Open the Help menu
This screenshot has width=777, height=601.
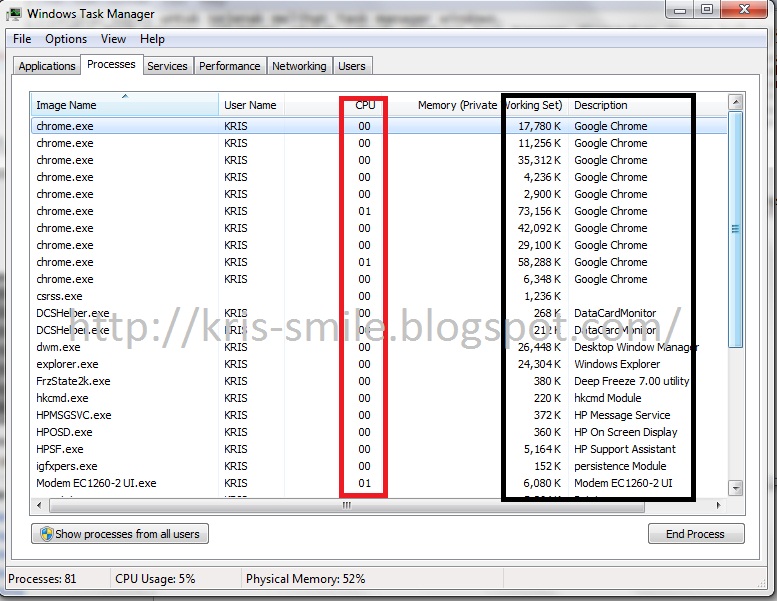tap(152, 39)
